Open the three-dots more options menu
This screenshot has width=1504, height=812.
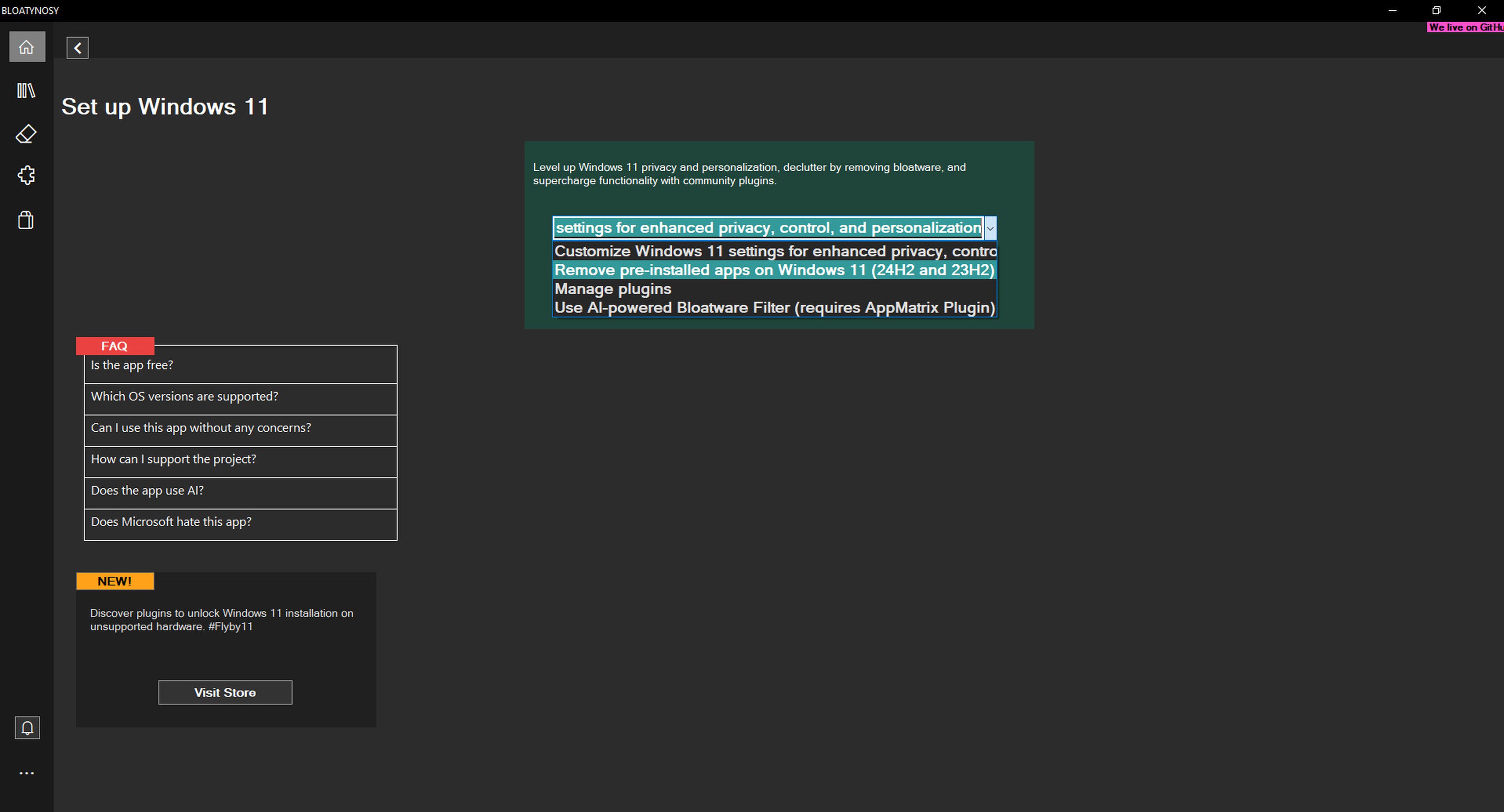27,774
